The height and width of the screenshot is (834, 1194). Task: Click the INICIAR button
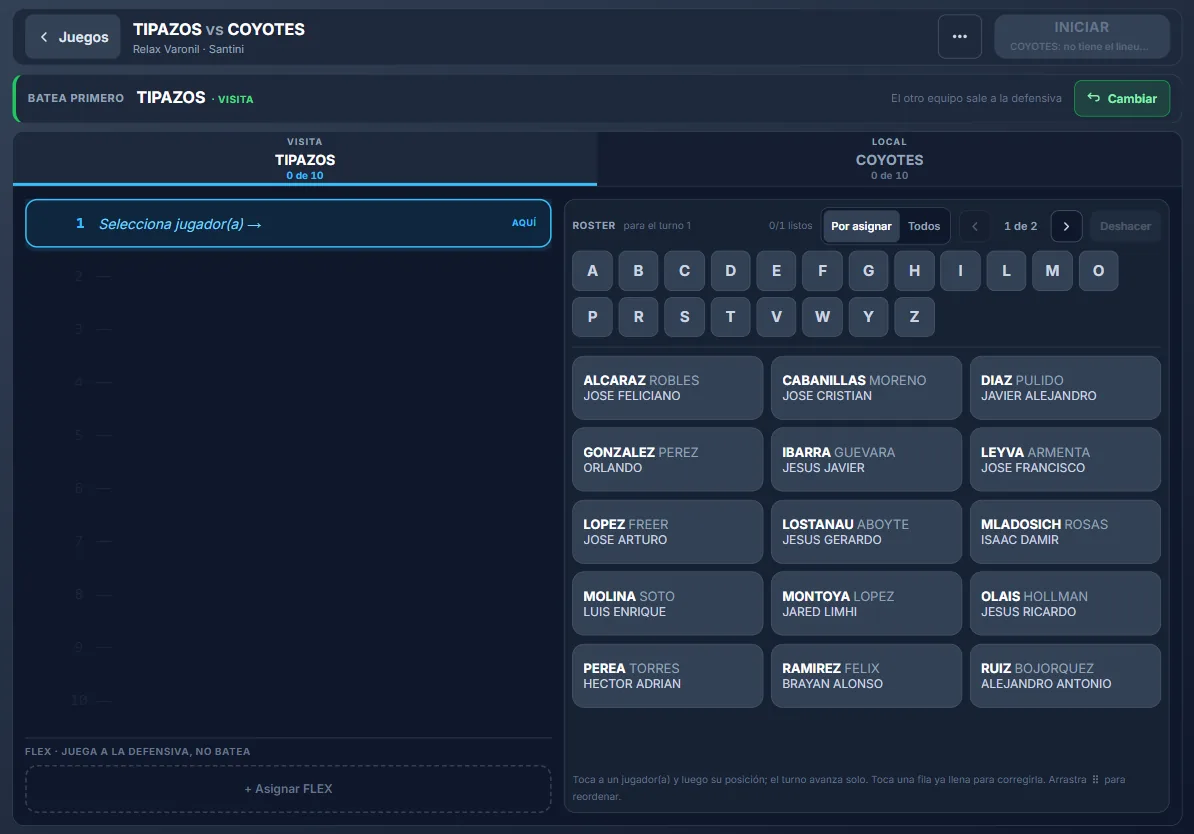coord(1081,37)
